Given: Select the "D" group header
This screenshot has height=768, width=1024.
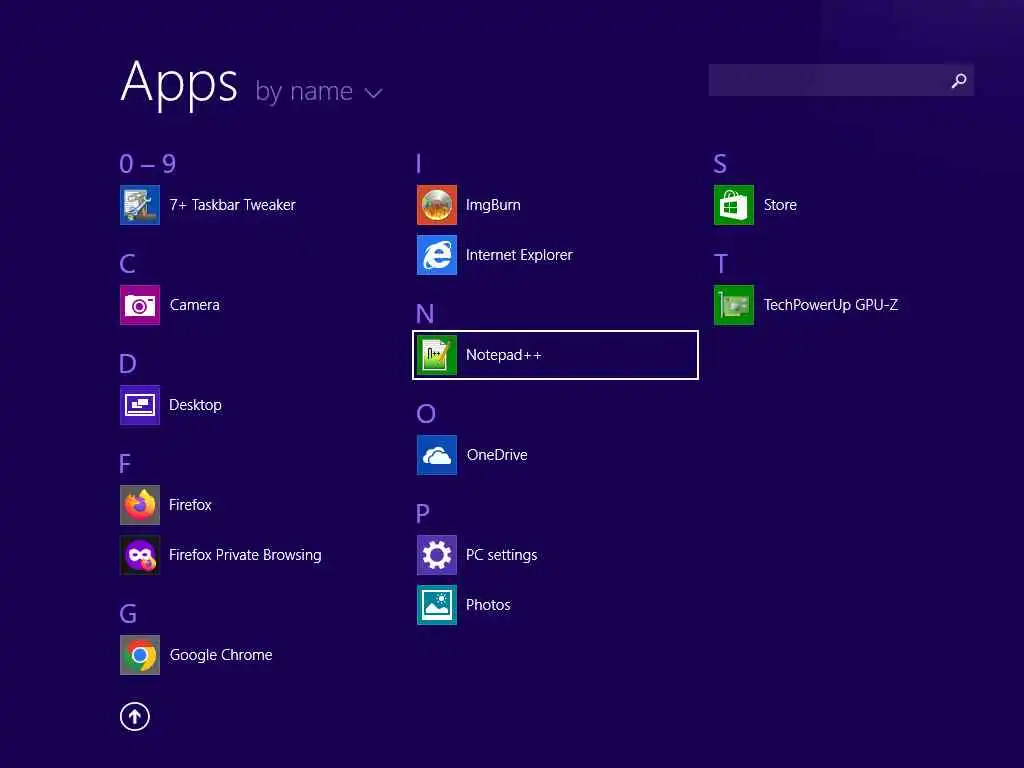Looking at the screenshot, I should (128, 364).
